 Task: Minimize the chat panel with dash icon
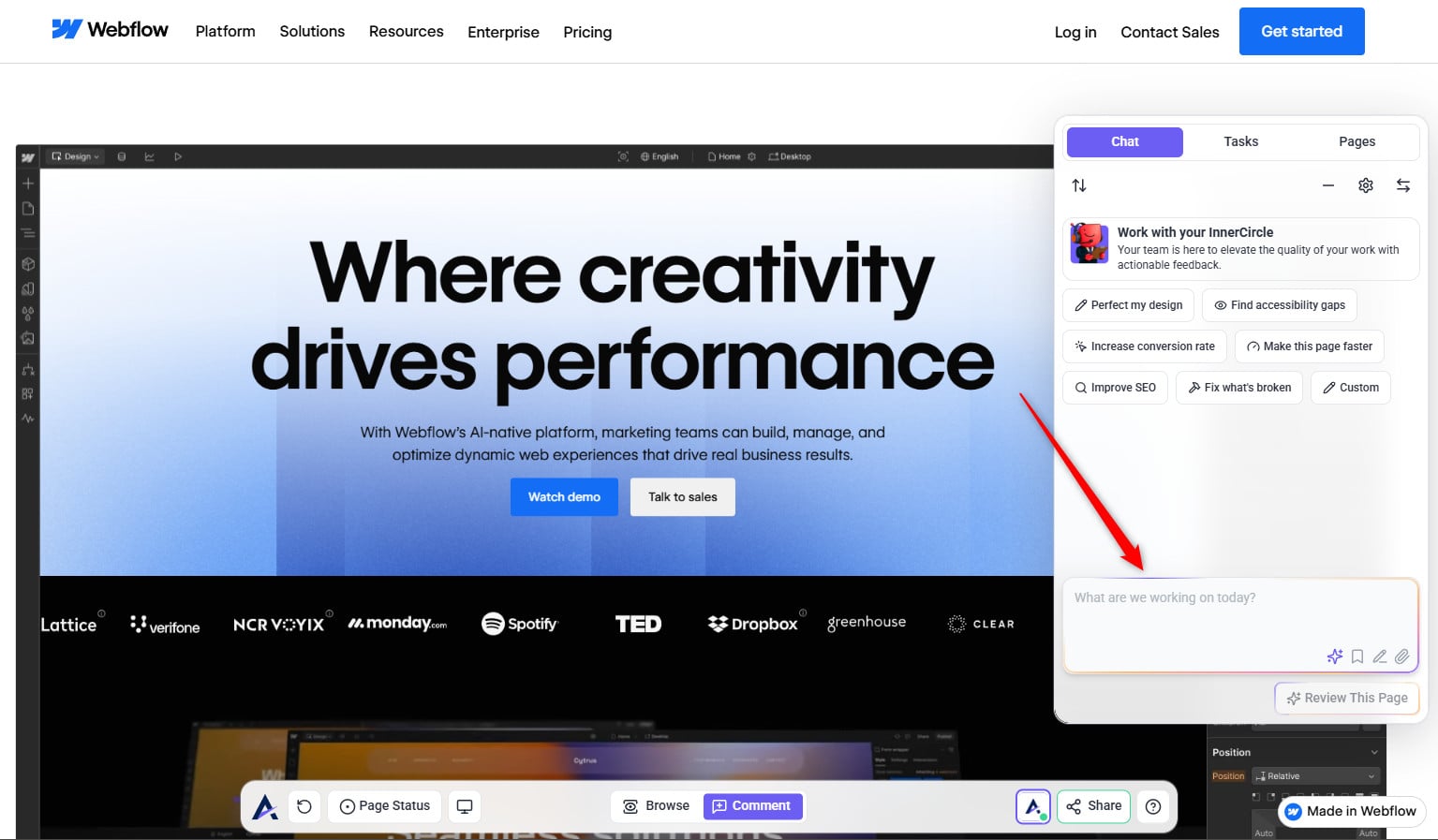tap(1327, 185)
